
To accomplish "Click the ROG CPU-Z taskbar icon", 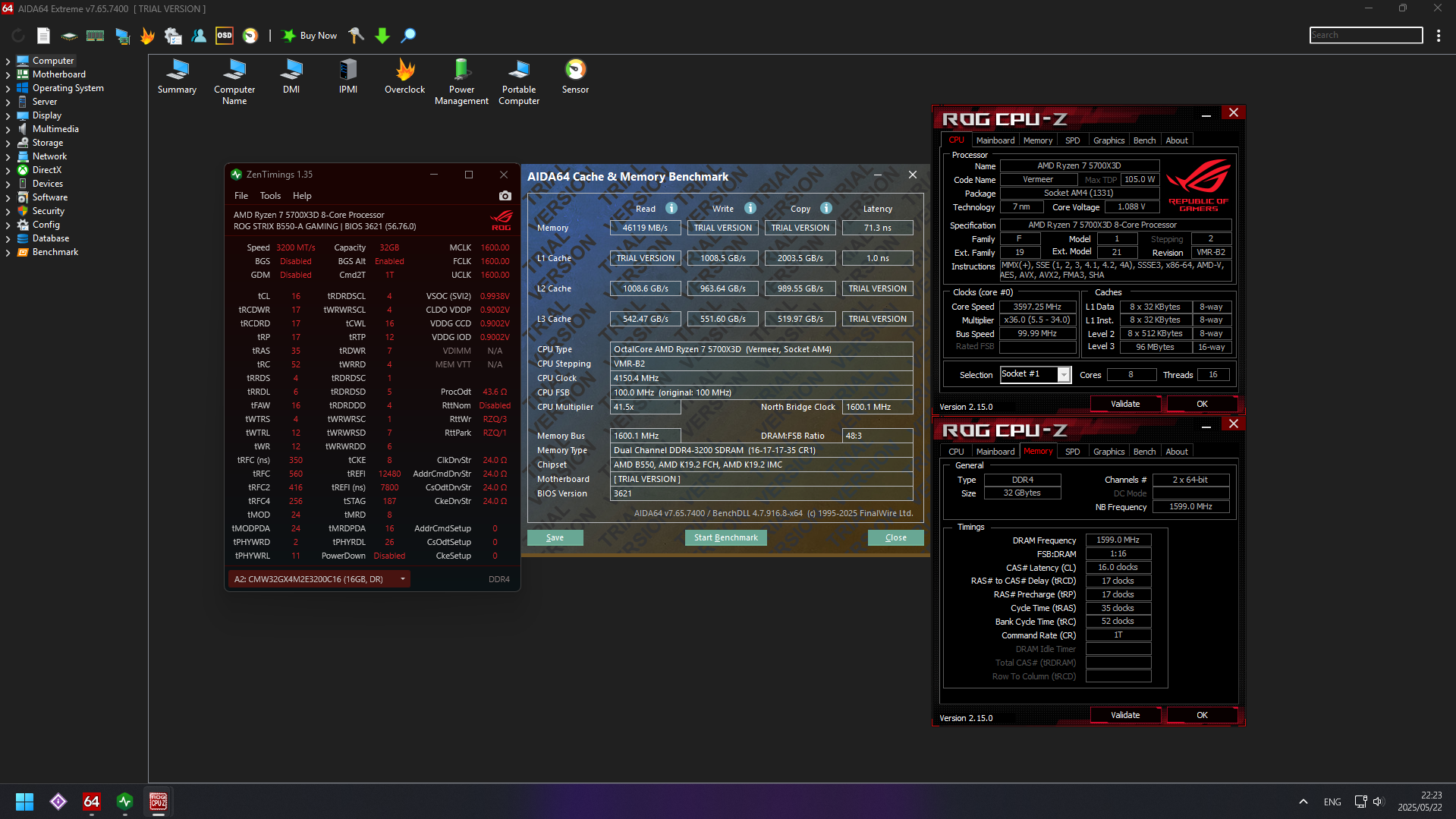I will pos(159,802).
